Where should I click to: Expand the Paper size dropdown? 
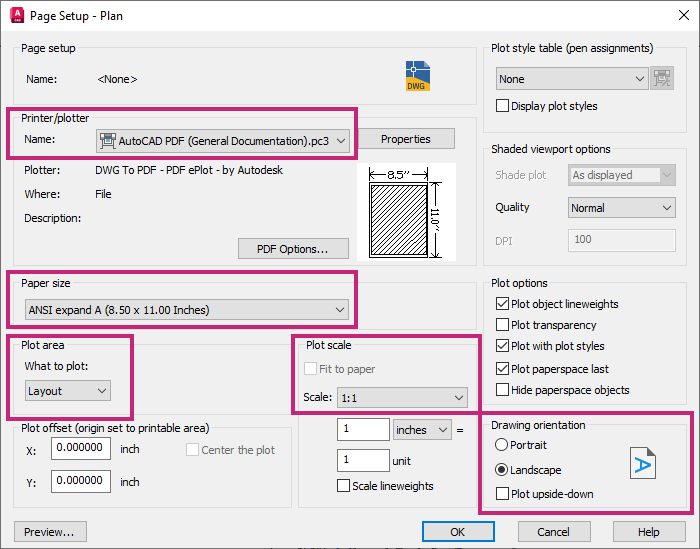(187, 310)
